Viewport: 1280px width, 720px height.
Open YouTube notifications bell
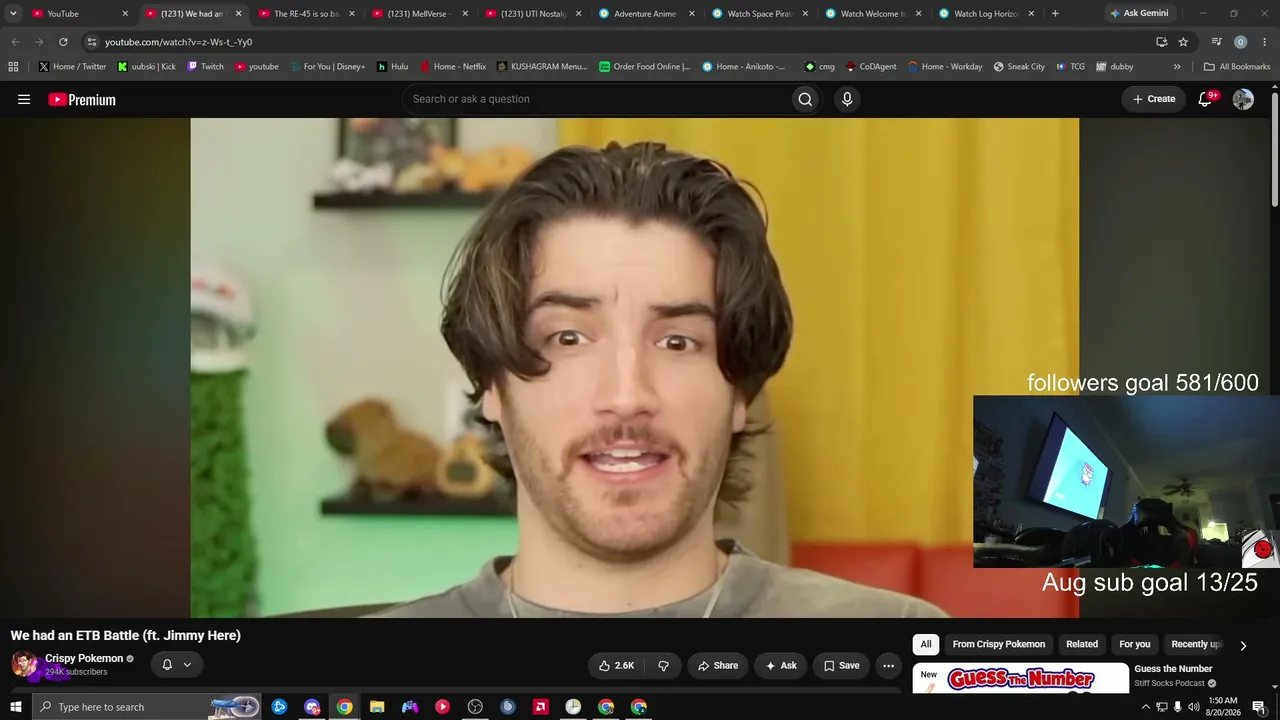click(1205, 99)
